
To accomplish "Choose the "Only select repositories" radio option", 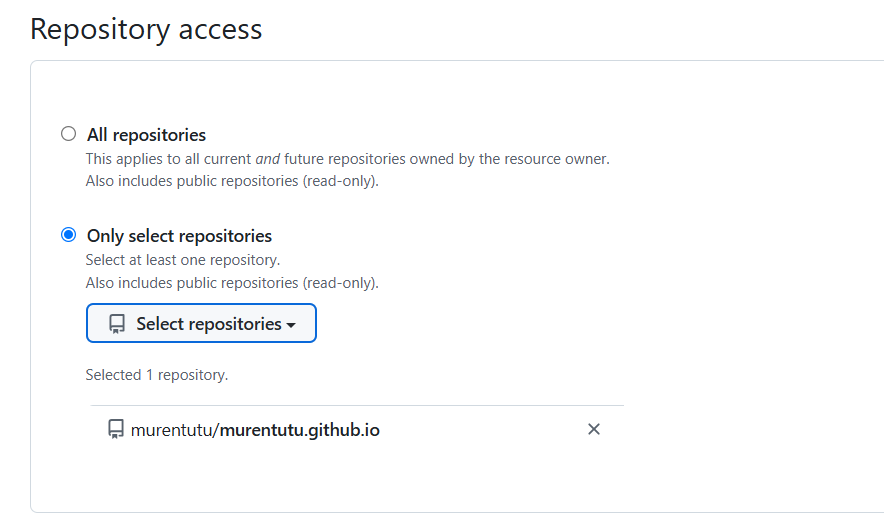I will point(68,235).
